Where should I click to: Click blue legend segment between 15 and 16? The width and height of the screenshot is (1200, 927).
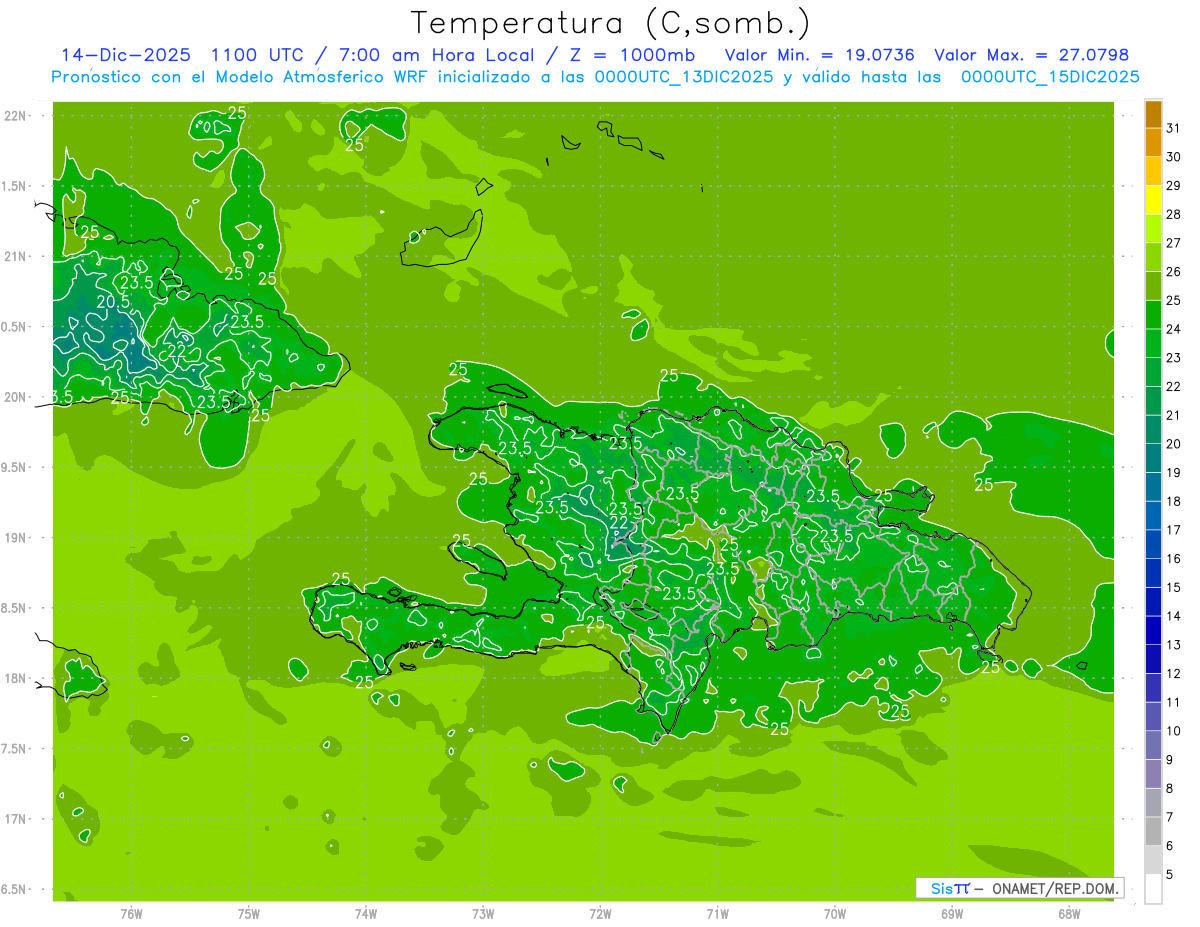[1153, 573]
